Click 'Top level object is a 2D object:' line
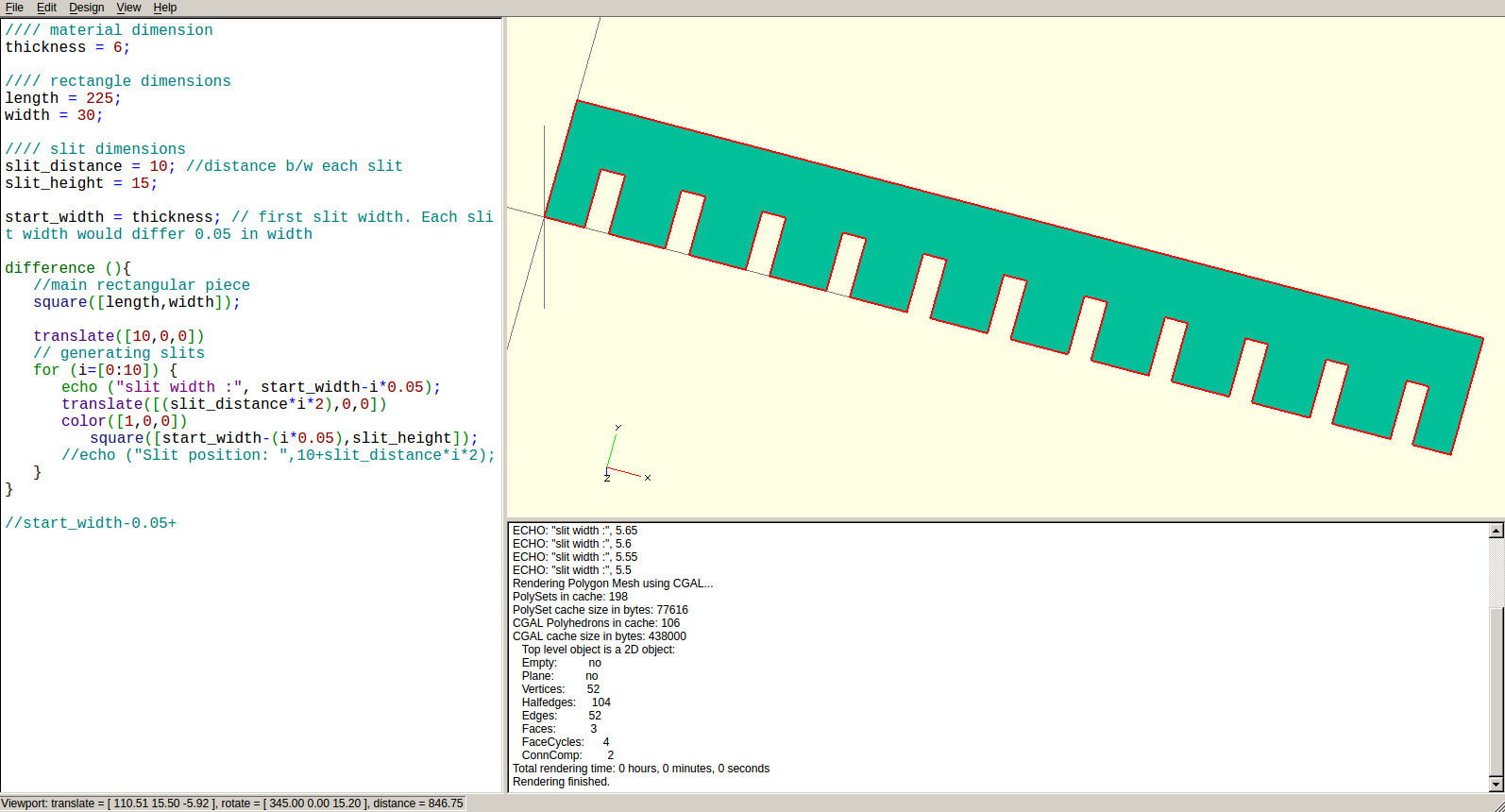 (x=599, y=650)
